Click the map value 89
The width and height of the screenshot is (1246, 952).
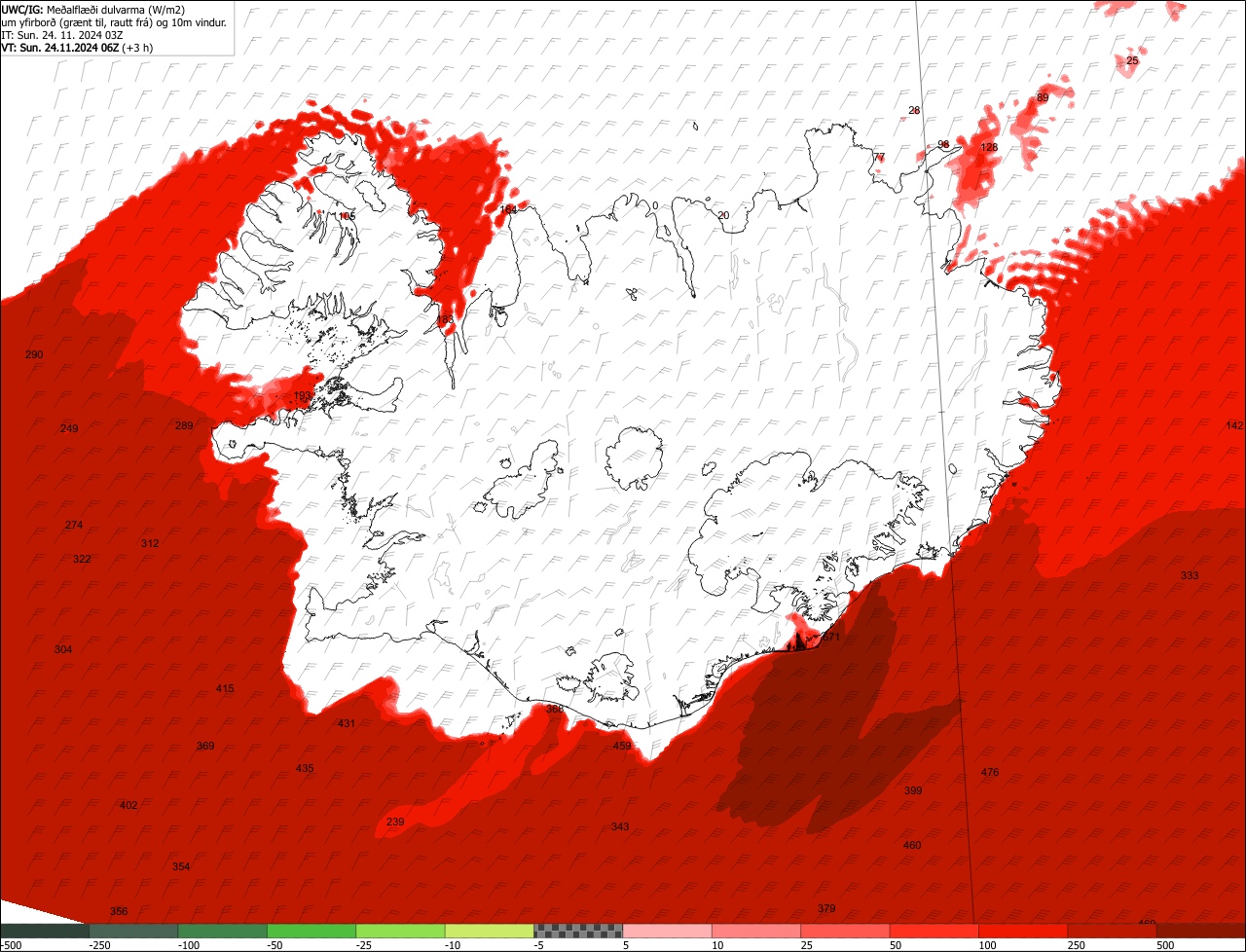pyautogui.click(x=1043, y=97)
